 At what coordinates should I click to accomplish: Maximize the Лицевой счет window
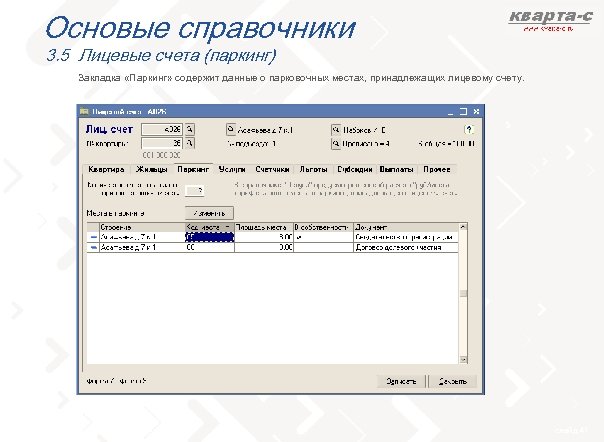point(463,112)
